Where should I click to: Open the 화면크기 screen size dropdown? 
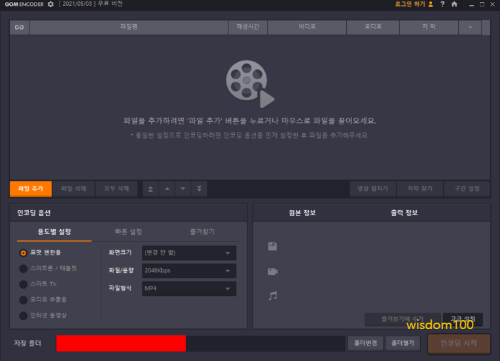click(189, 253)
